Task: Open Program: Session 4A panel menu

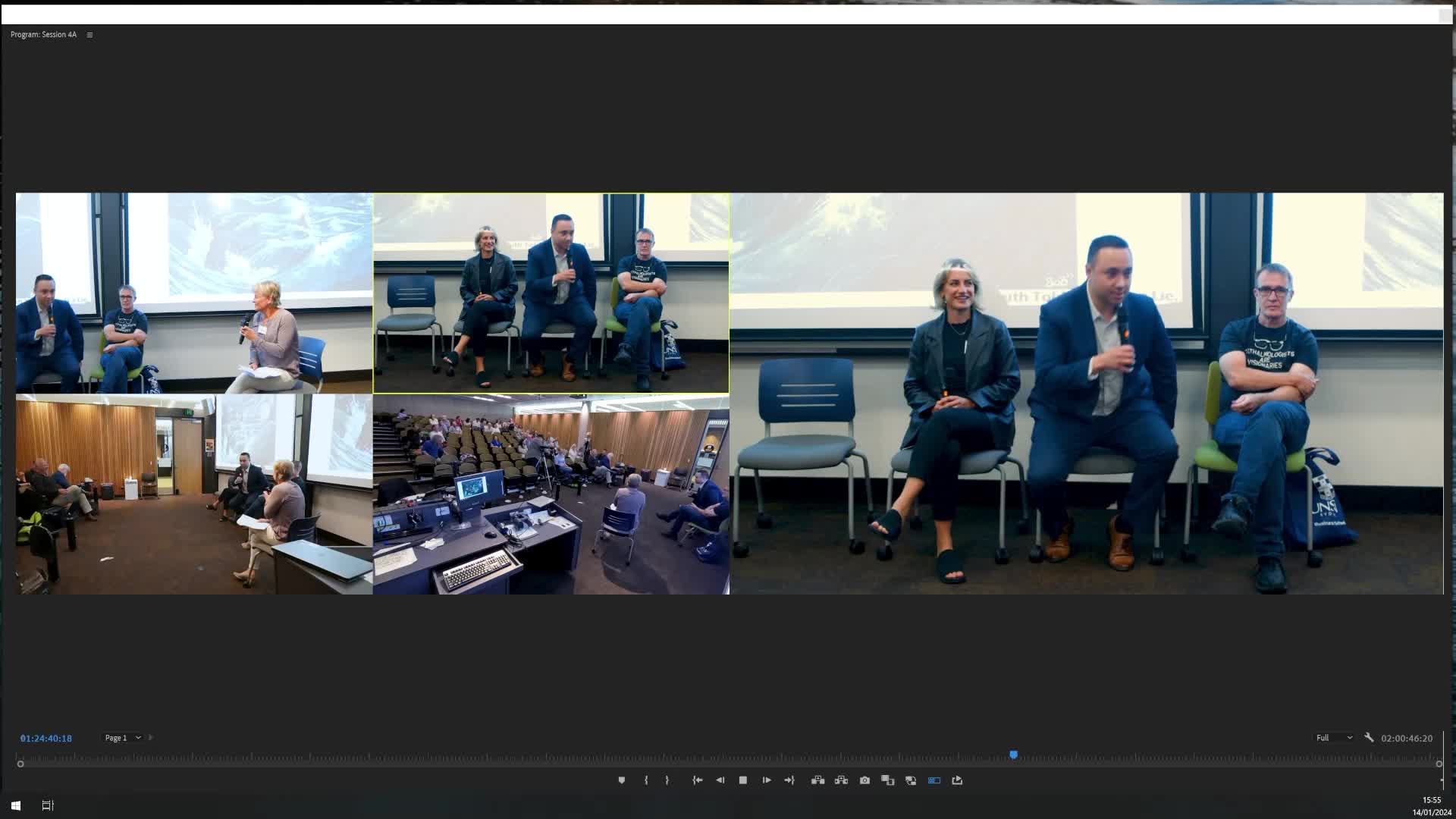Action: (89, 35)
